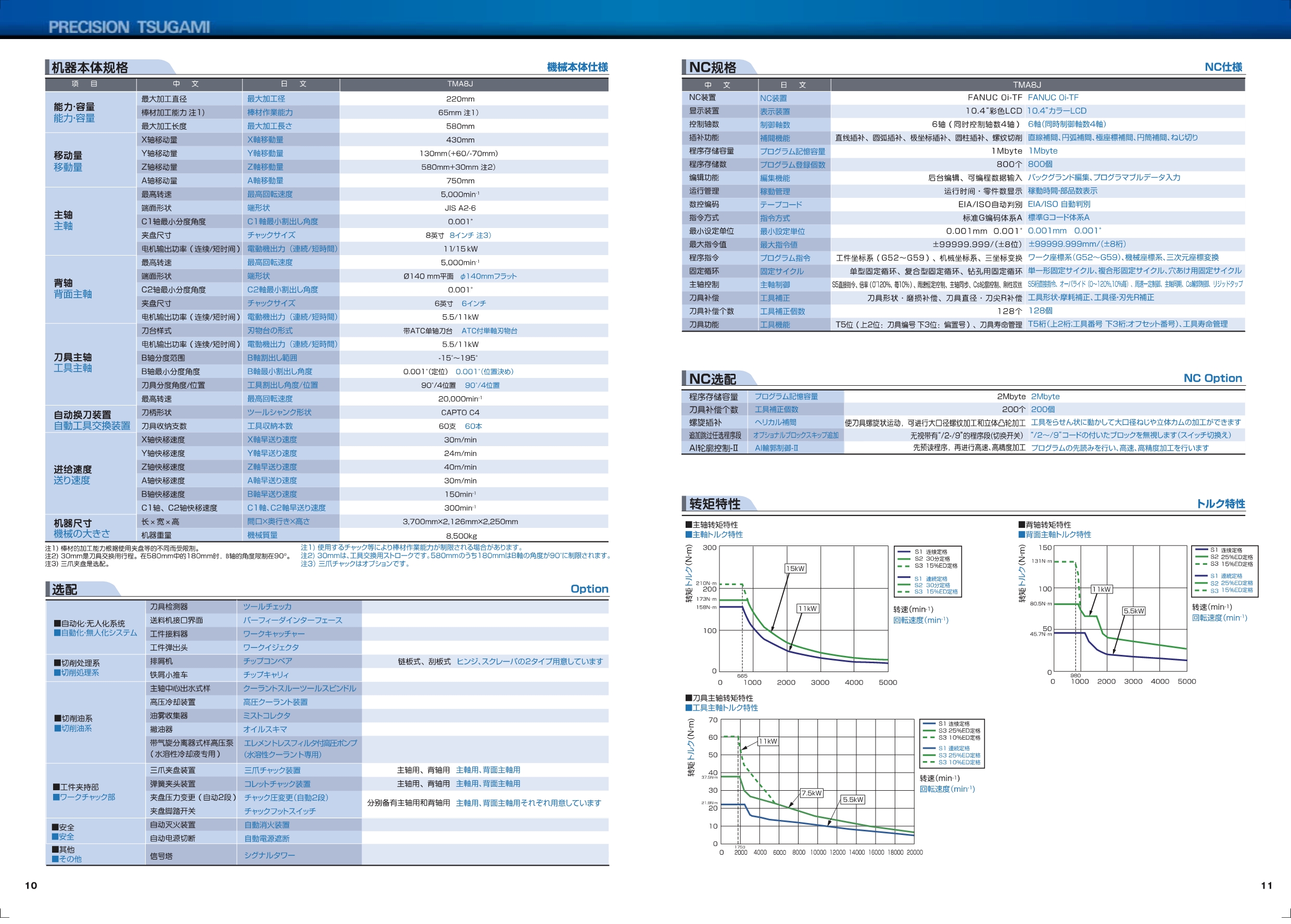Click the 机器本体规格 section heading
Viewport: 1291px width, 924px height.
point(90,68)
